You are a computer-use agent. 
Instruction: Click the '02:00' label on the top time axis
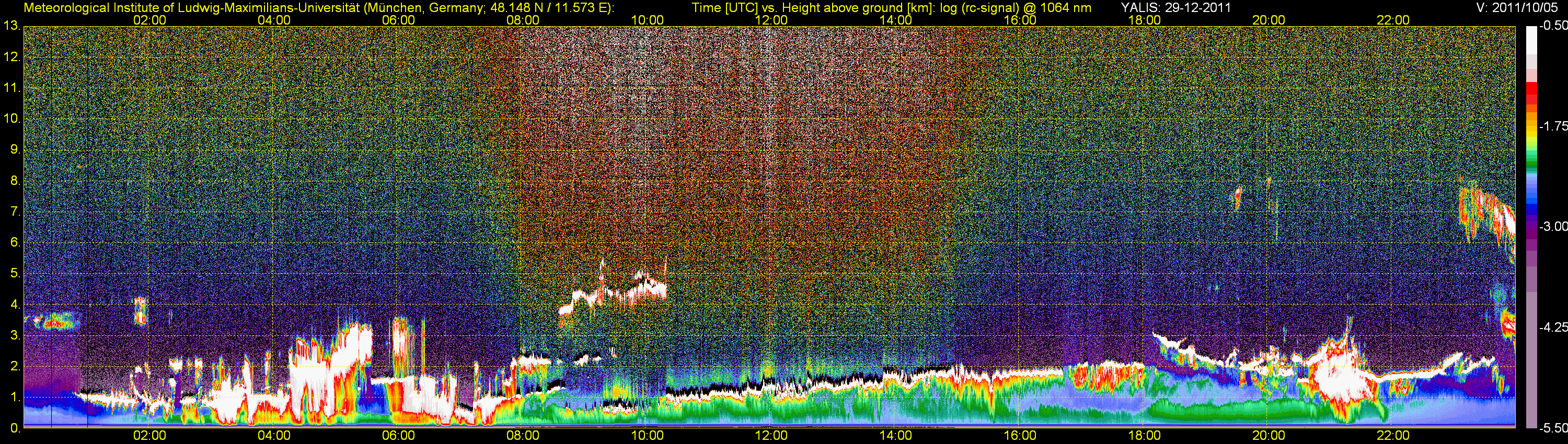tap(149, 20)
